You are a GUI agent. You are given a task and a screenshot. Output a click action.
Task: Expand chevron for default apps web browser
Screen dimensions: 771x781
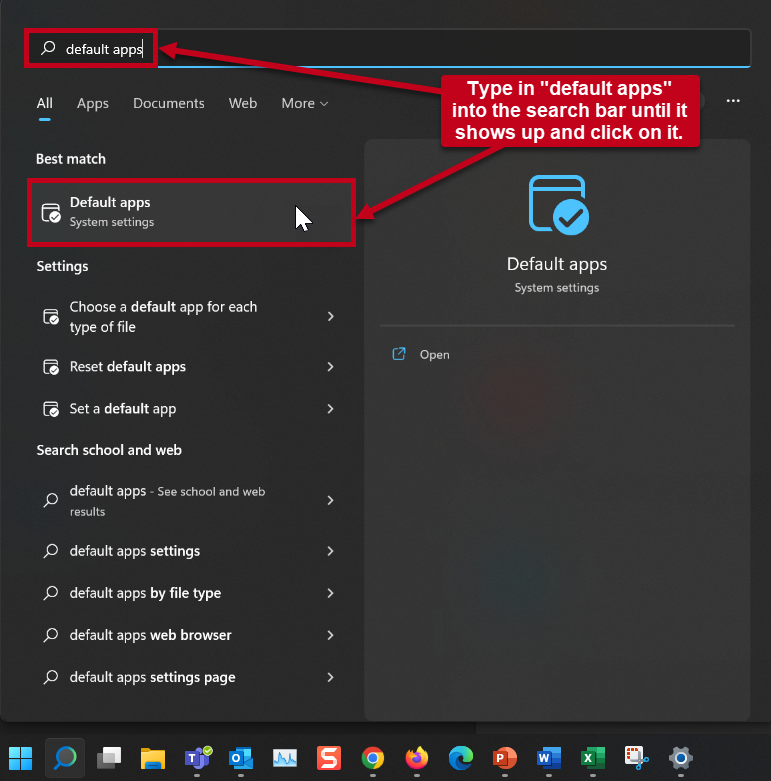330,635
